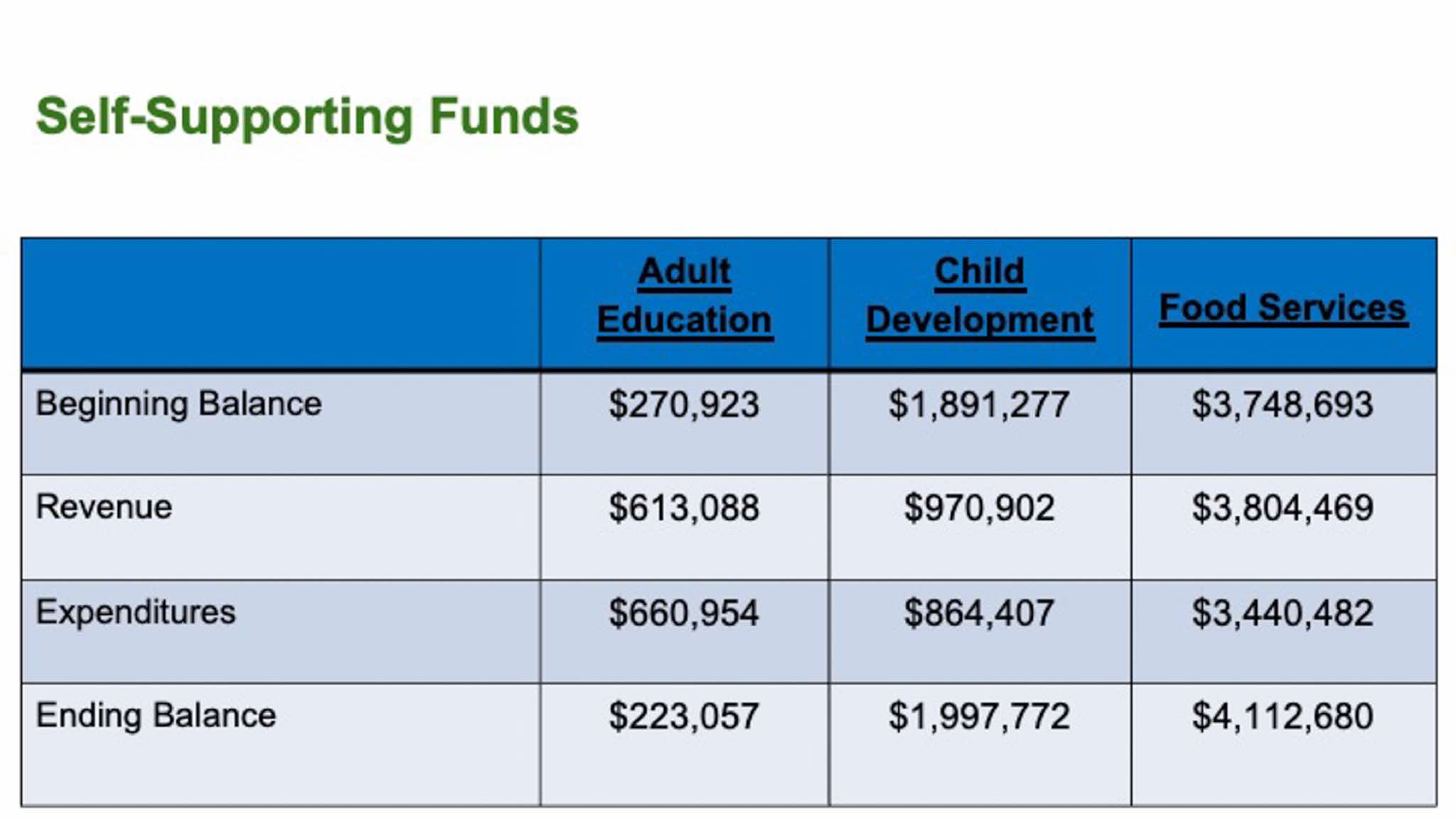
Task: Select the Child Development column header
Action: (x=980, y=296)
